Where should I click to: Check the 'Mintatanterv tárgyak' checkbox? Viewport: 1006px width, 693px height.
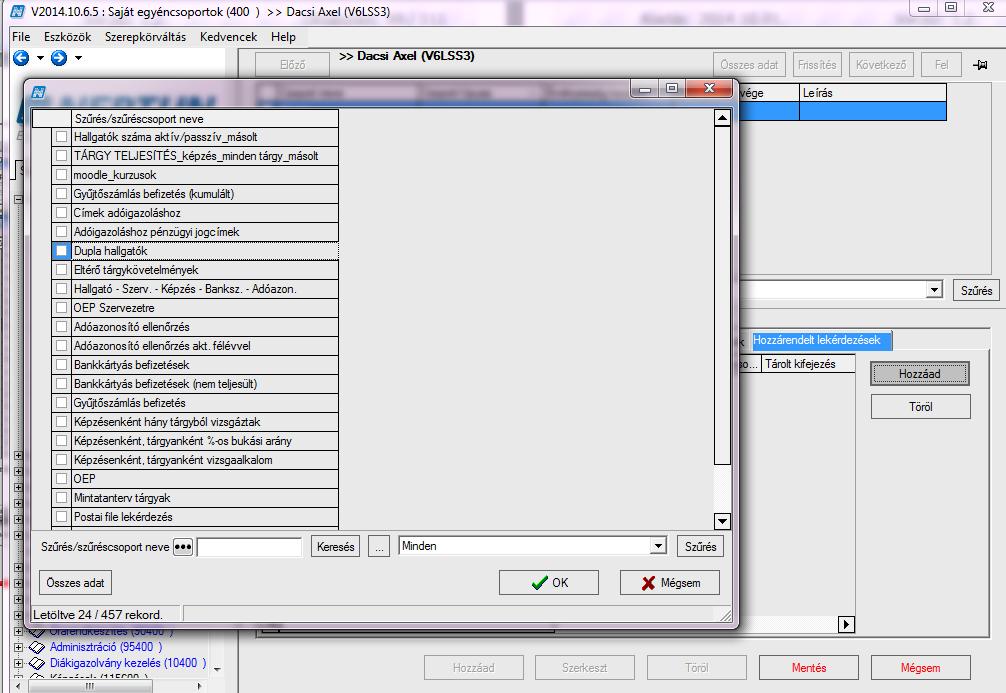(62, 497)
